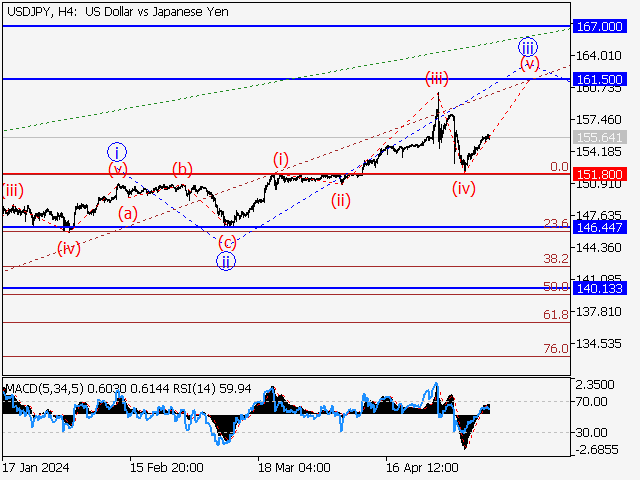This screenshot has height=480, width=640.
Task: Click the 17 Jan 2024 date label
Action: tap(36, 467)
